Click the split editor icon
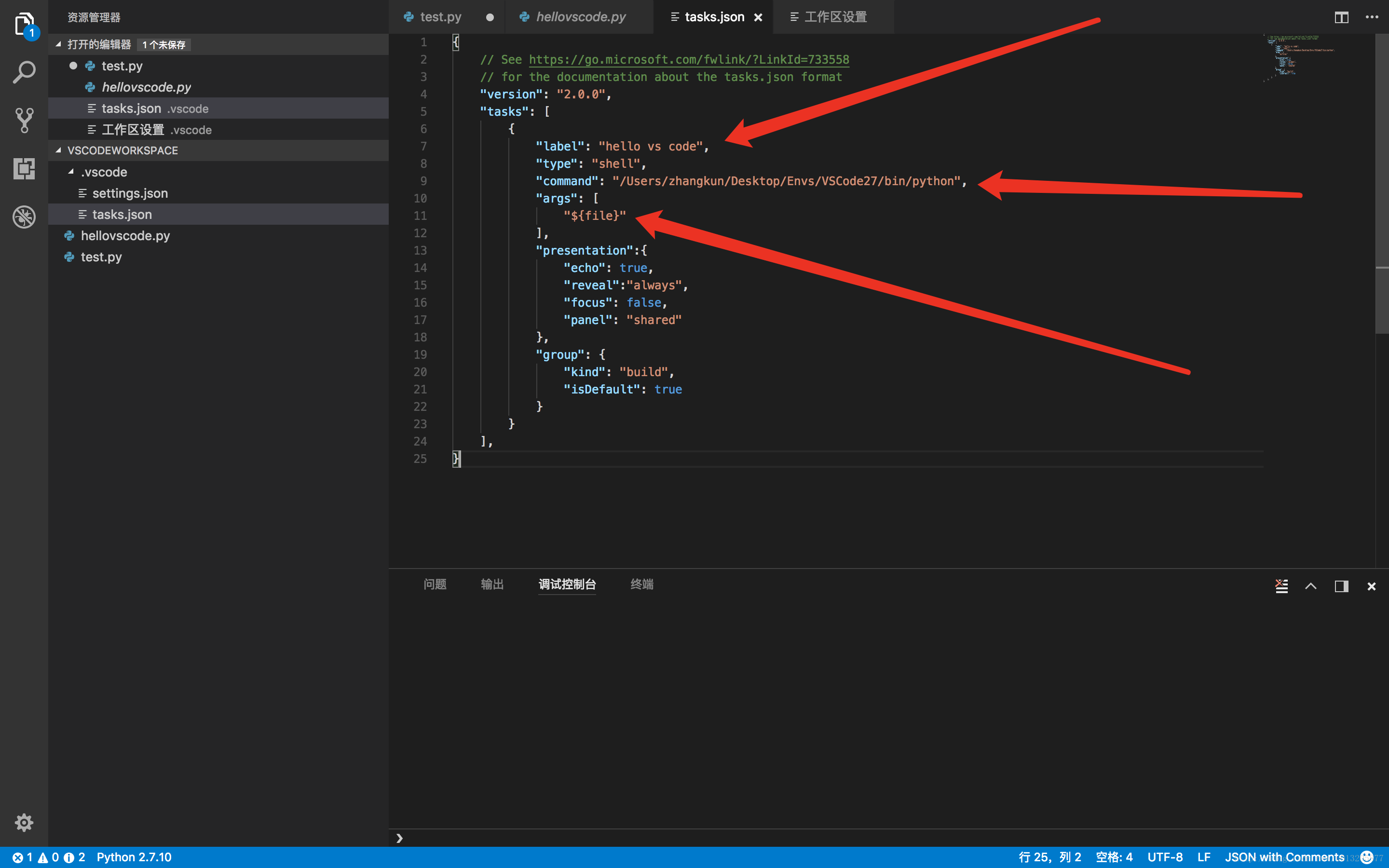The width and height of the screenshot is (1389, 868). (x=1341, y=17)
